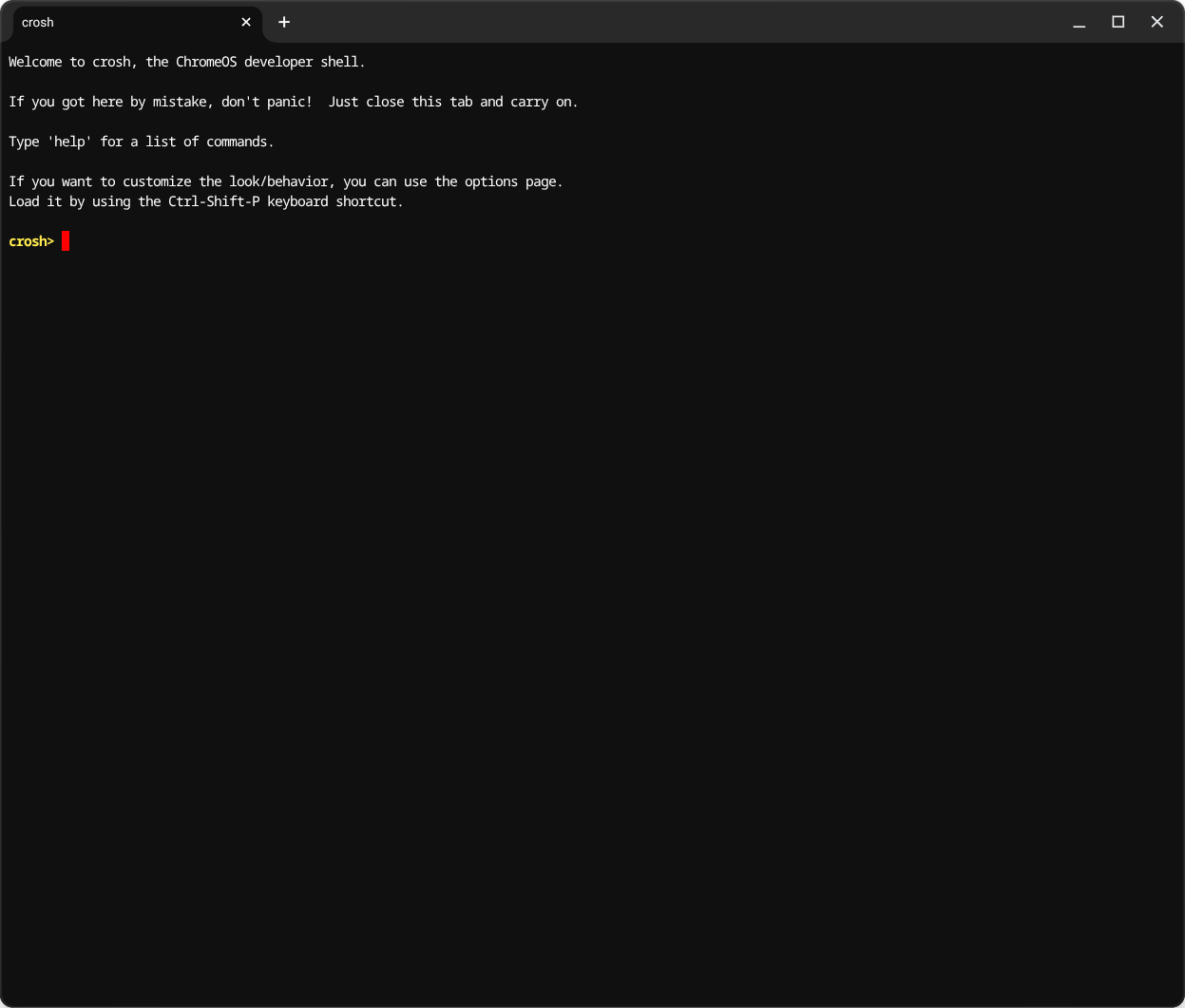The image size is (1185, 1008).
Task: Click the "don't panic!" message line
Action: pos(294,102)
